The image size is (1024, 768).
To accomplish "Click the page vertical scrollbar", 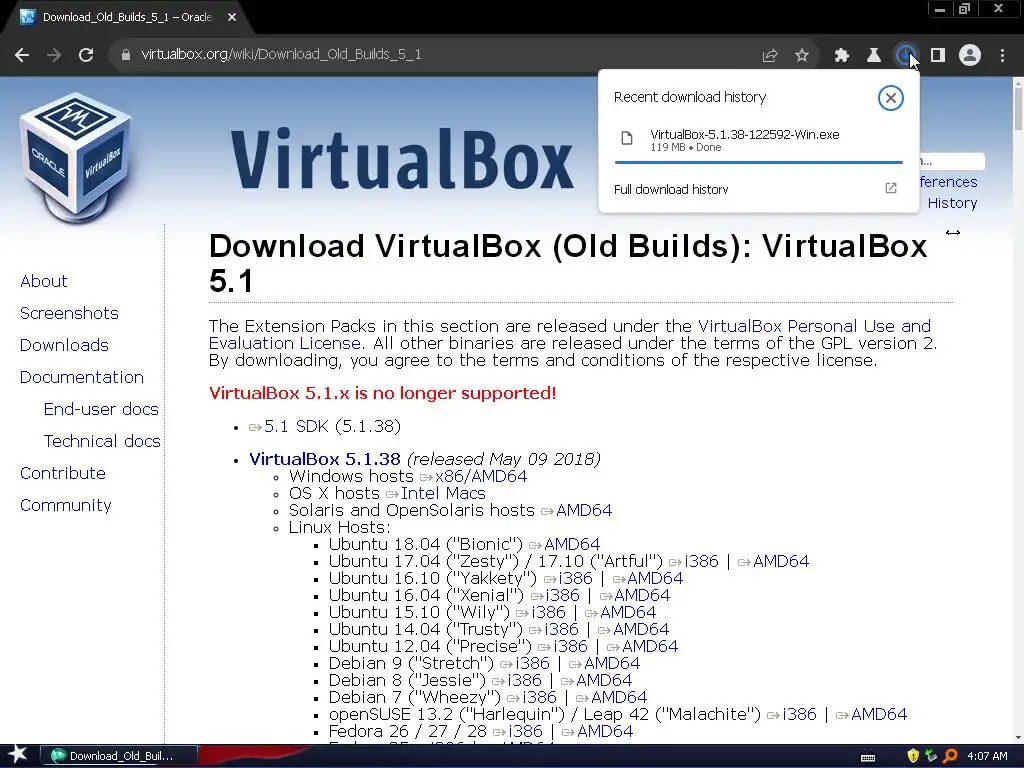I will pos(1017,108).
